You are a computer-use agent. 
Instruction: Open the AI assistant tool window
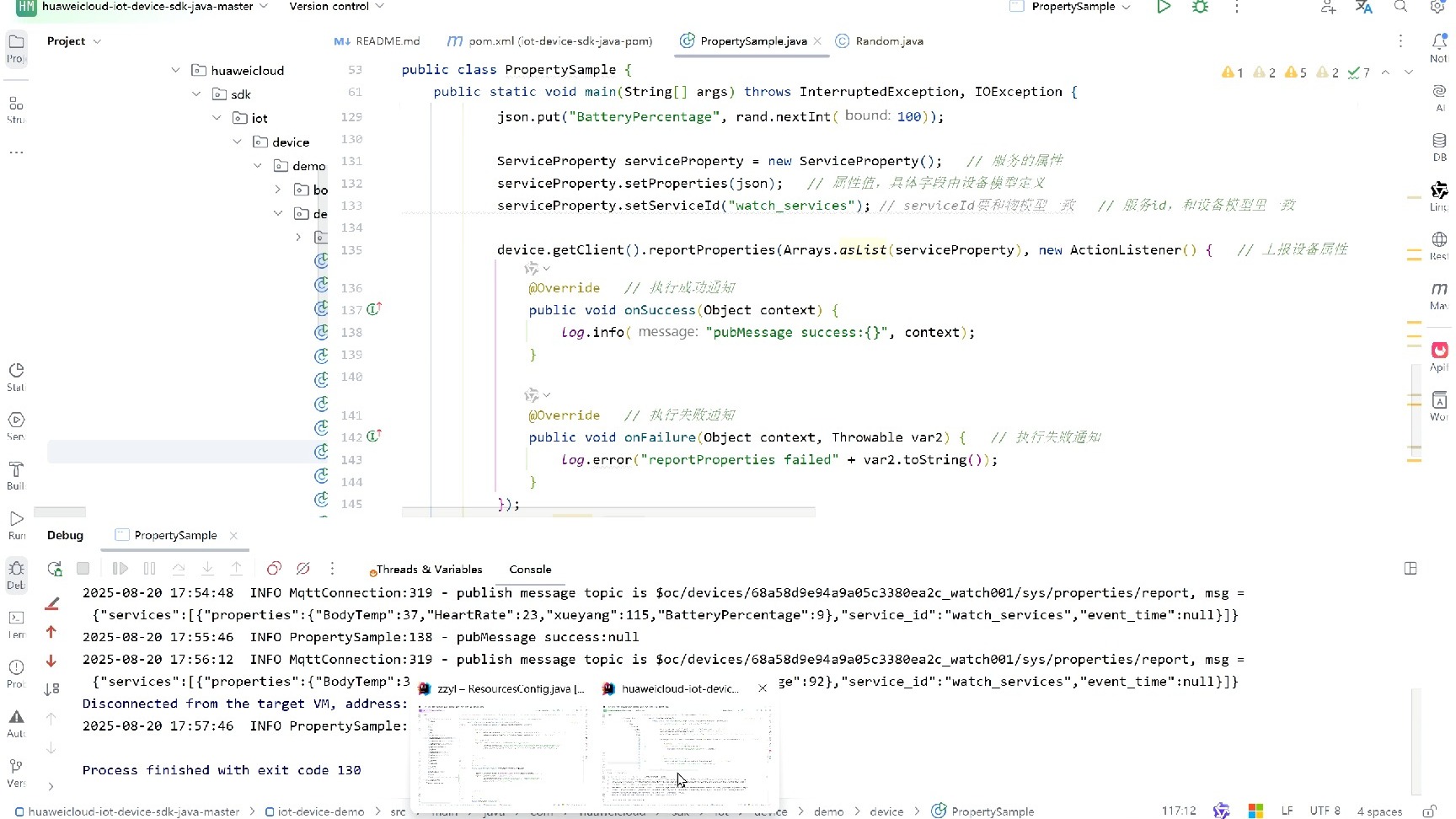click(x=1439, y=97)
